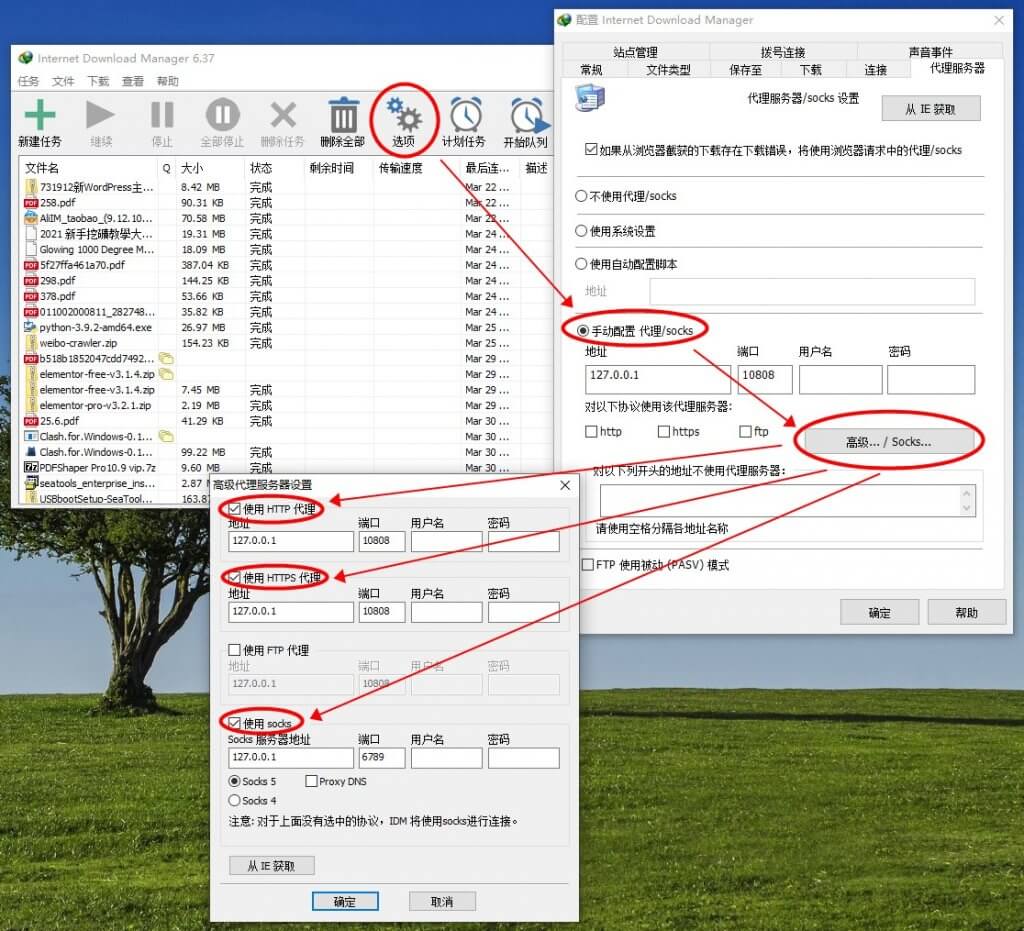Click 从 IE 获取 in configuration window
The width and height of the screenshot is (1024, 931).
point(931,108)
